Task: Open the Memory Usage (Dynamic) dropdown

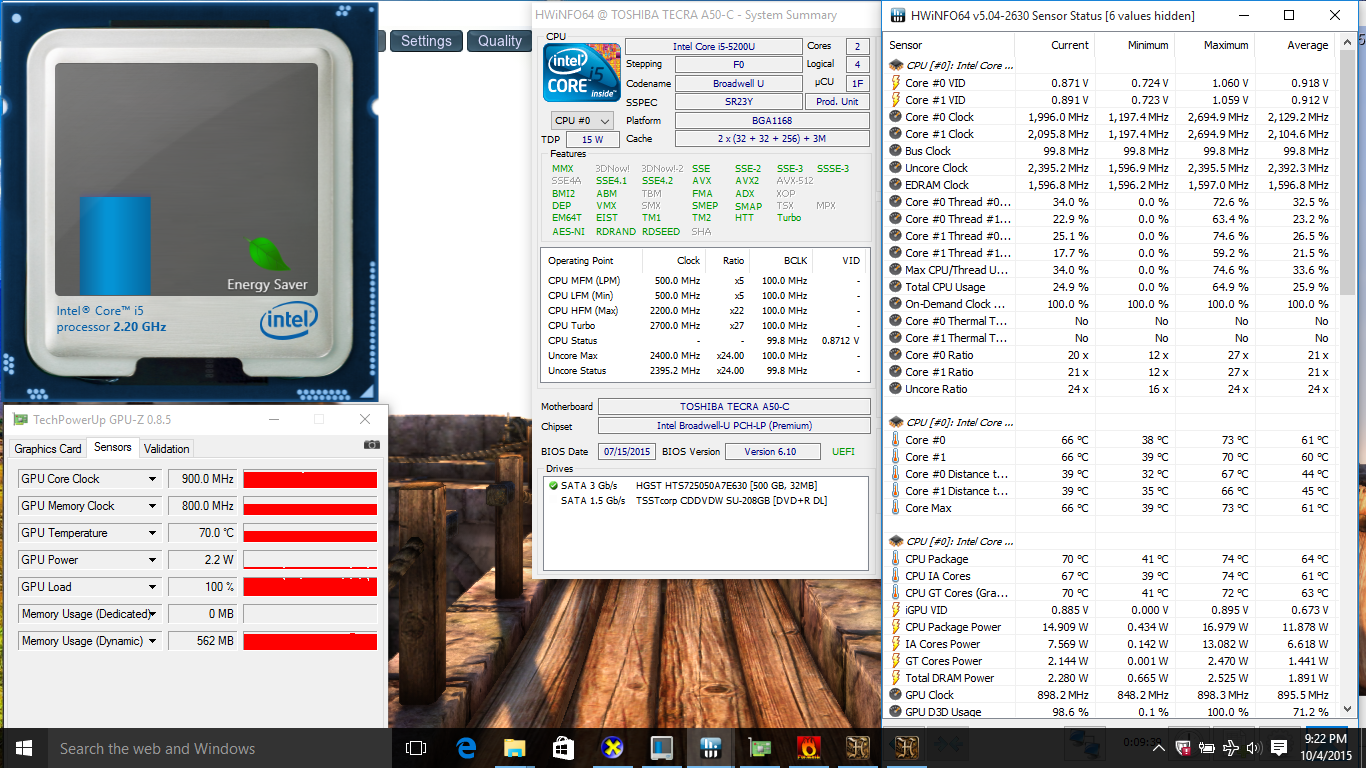Action: pyautogui.click(x=152, y=641)
